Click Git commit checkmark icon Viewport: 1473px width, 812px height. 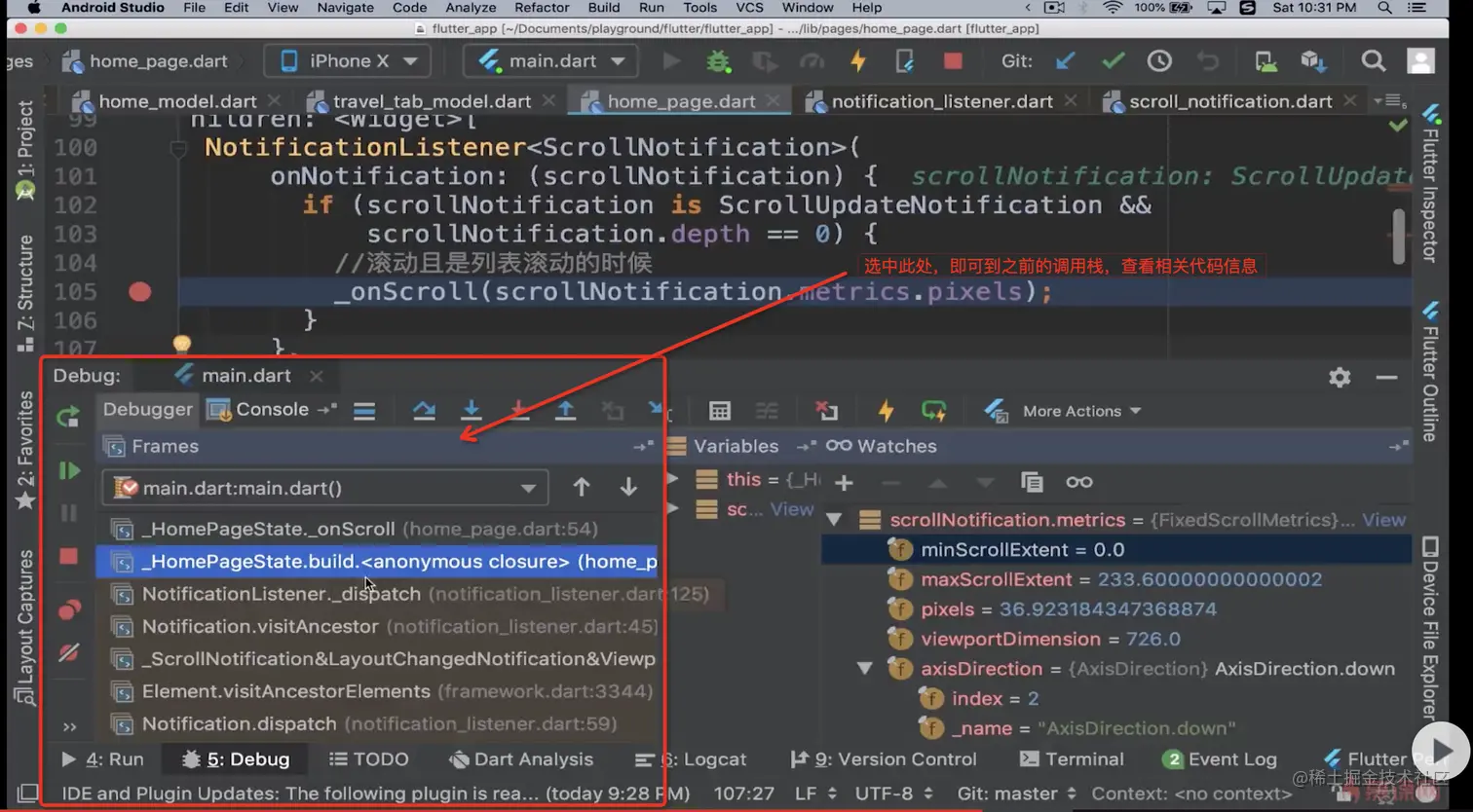click(1113, 61)
